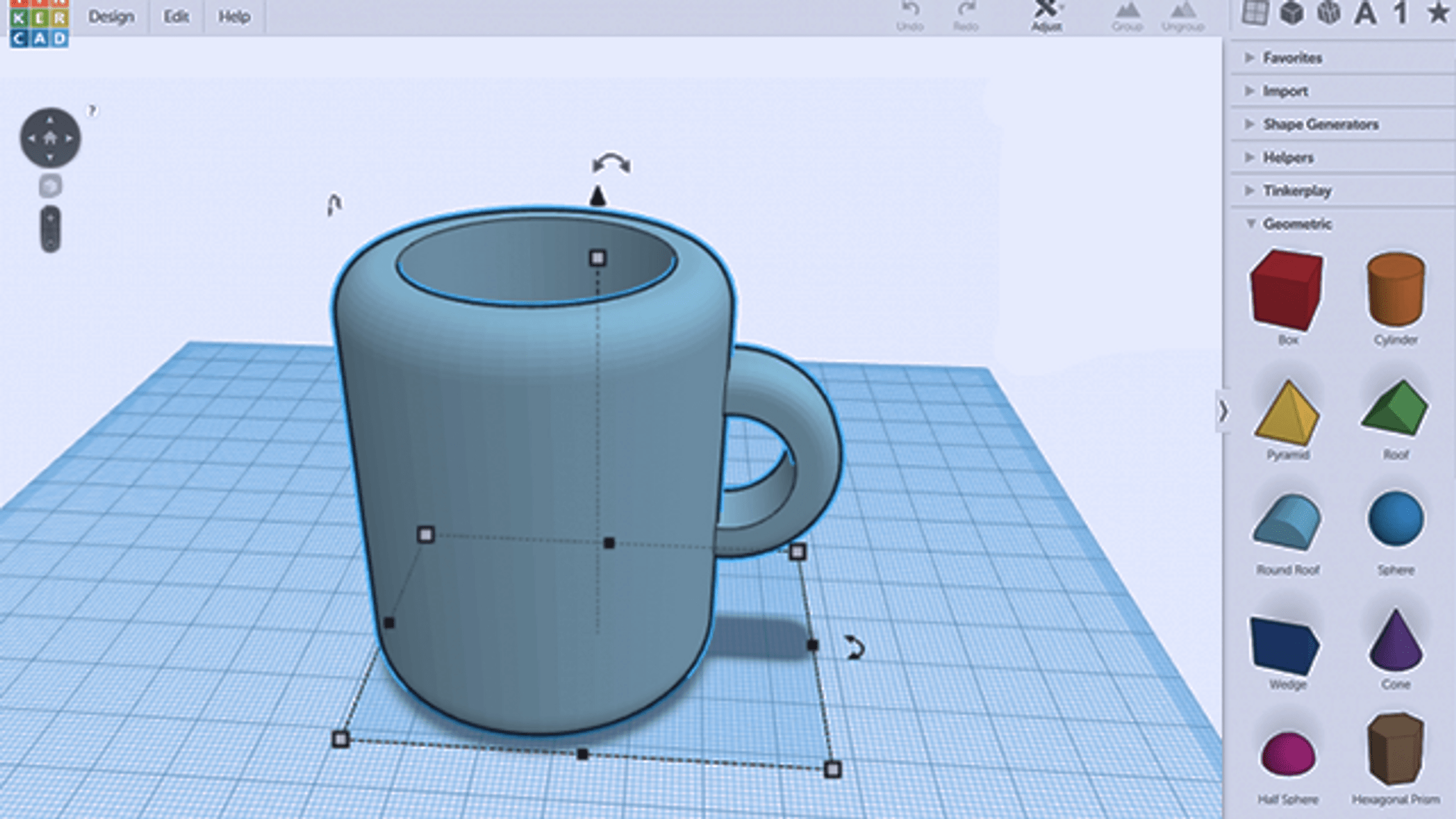Click the Redo button
The image size is (1456, 819).
point(965,16)
